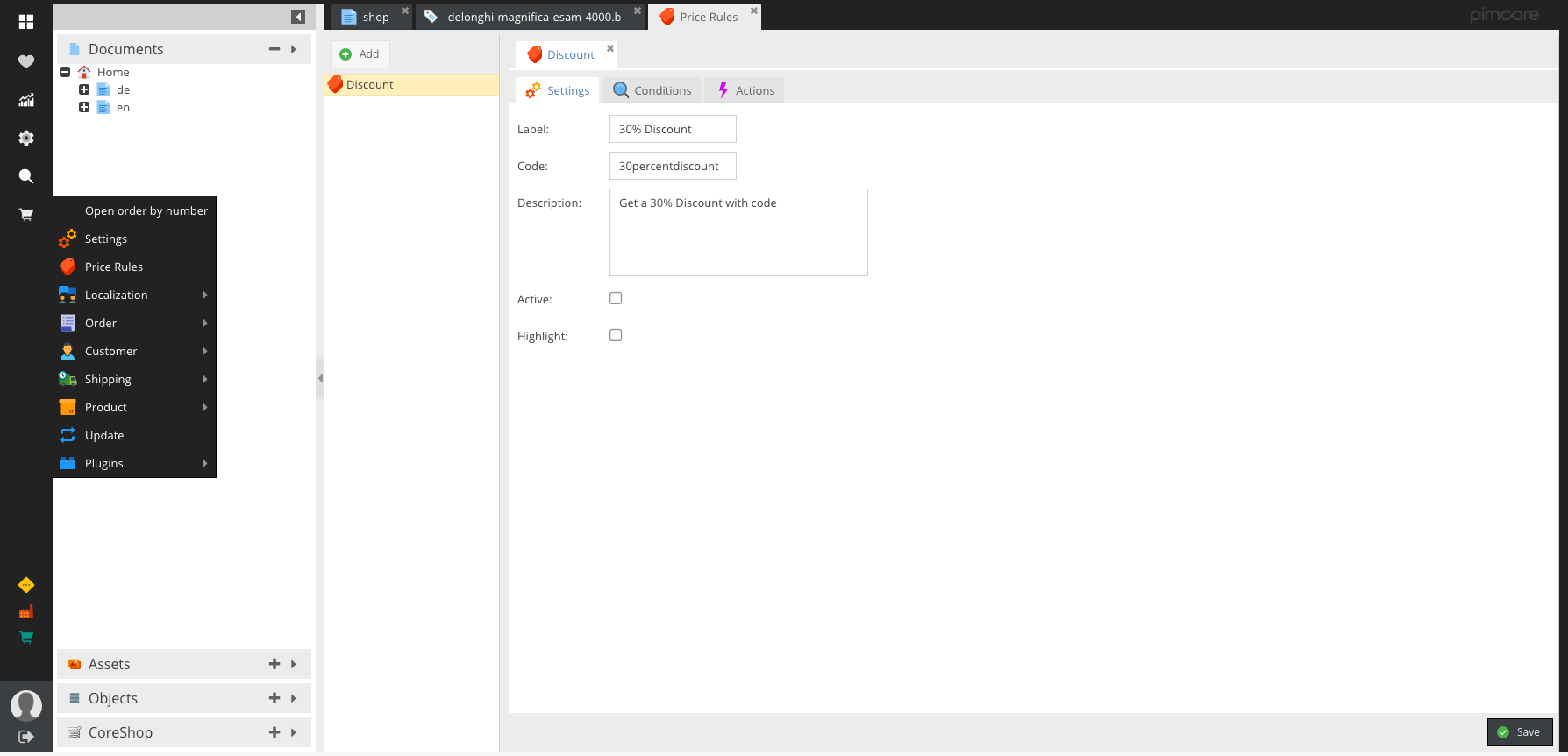Click the Code input field
The image size is (1568, 756).
tap(673, 166)
